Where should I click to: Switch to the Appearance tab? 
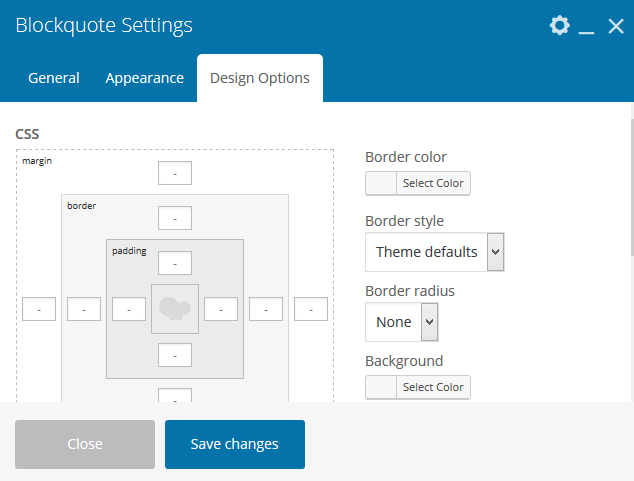(145, 78)
